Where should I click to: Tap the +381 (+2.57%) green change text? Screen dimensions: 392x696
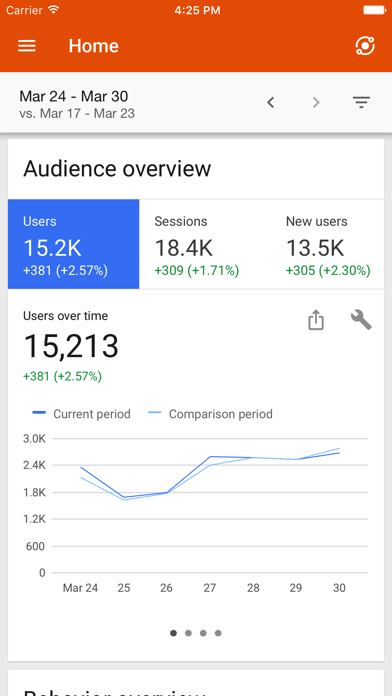63,377
